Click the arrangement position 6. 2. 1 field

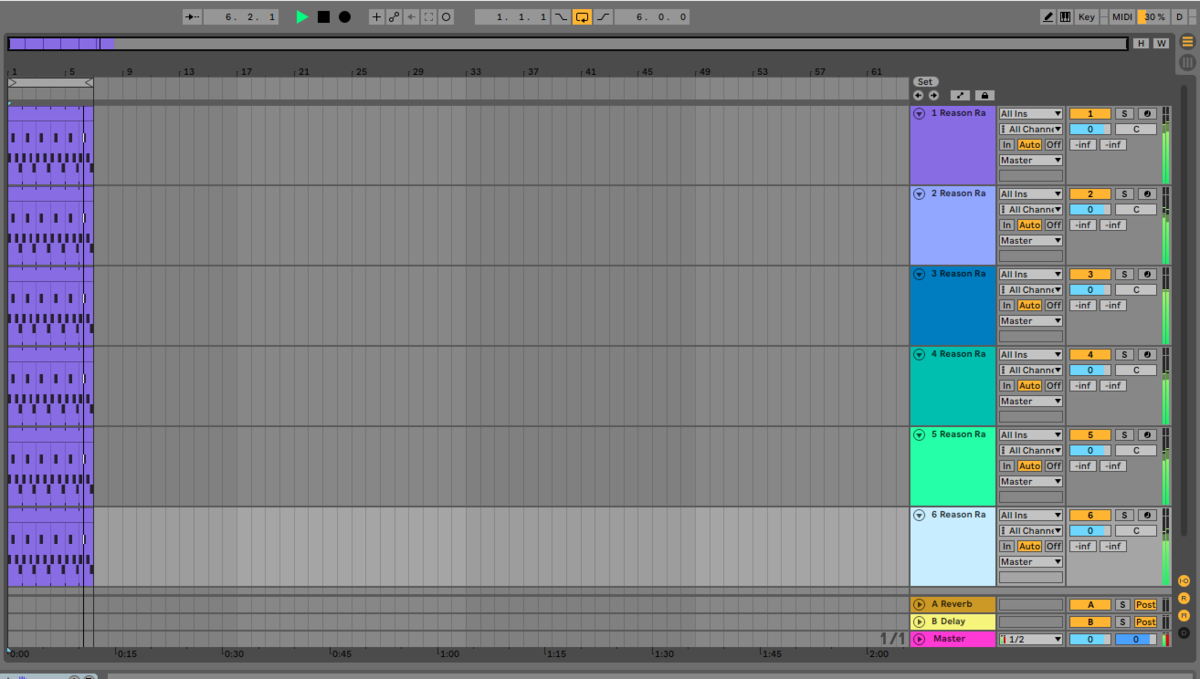(x=241, y=17)
